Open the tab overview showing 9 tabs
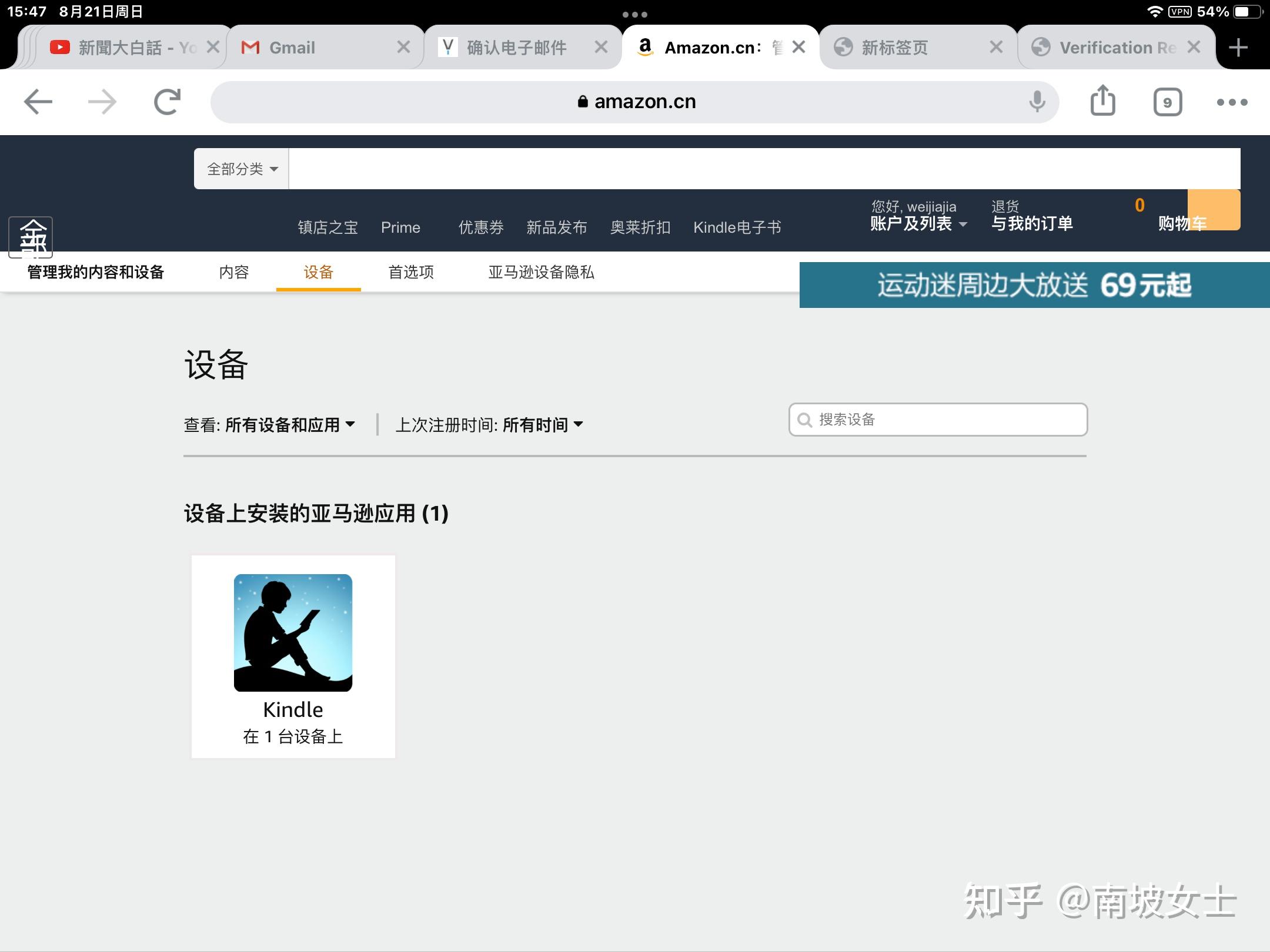Screen dimensions: 1270x952 tap(1168, 101)
